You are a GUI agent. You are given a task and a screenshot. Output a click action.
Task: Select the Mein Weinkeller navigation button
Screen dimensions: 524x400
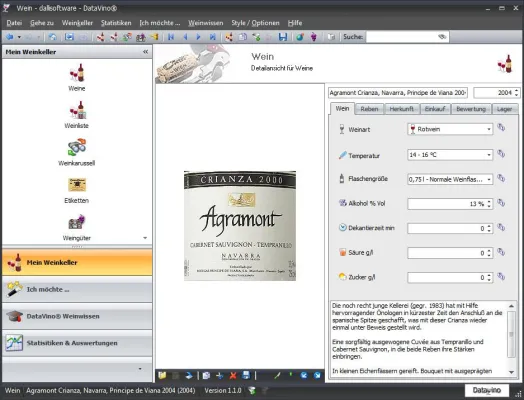click(x=77, y=262)
